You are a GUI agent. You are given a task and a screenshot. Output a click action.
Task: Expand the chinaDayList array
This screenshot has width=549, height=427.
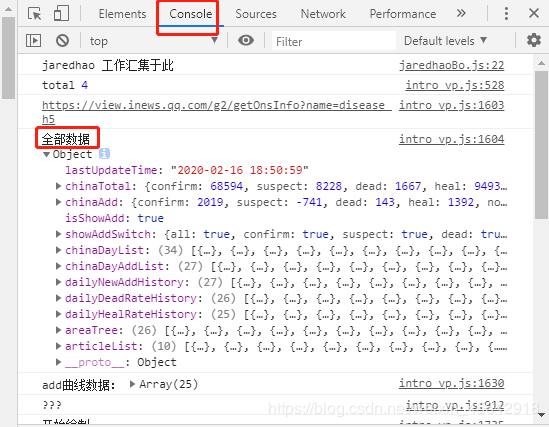click(x=58, y=250)
